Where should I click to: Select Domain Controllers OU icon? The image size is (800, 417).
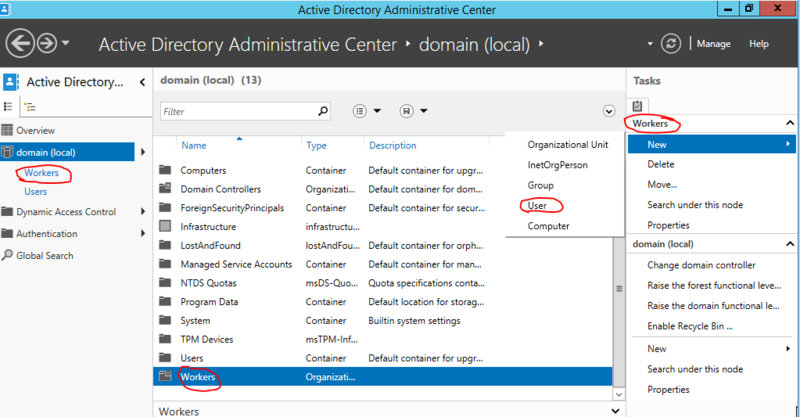[165, 188]
